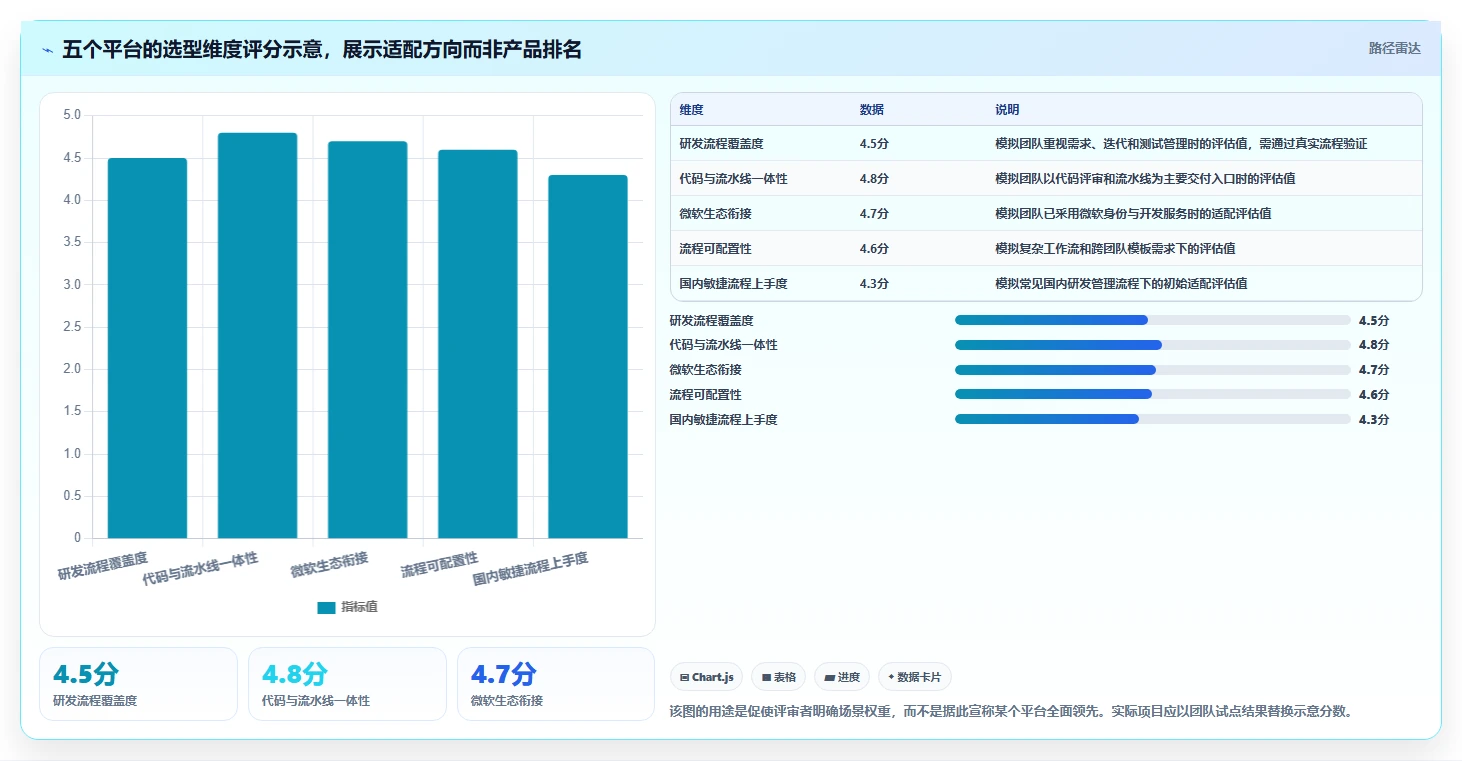Click the 流程可配置性 progress bar

click(x=1152, y=395)
